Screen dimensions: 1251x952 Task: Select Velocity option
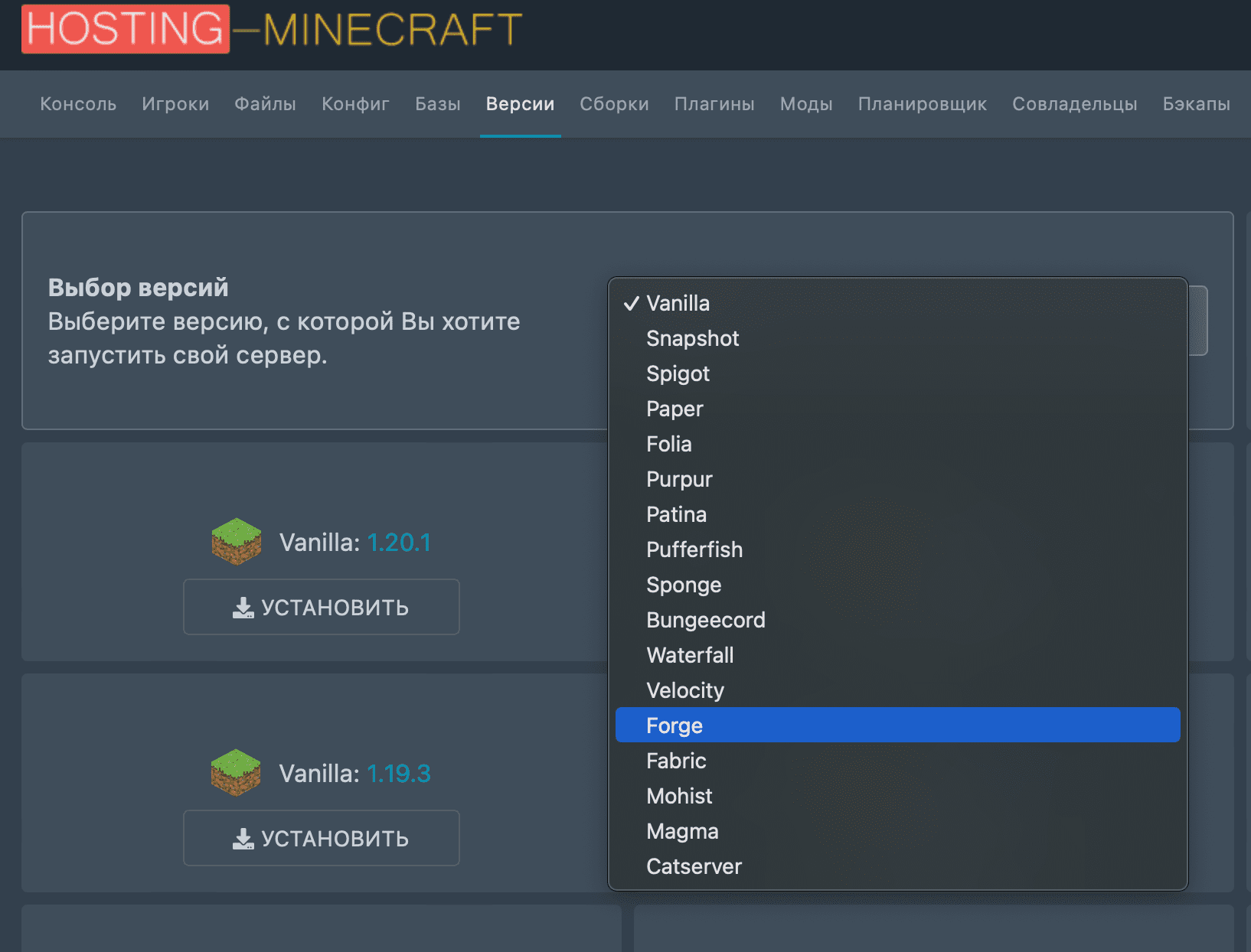pyautogui.click(x=898, y=690)
